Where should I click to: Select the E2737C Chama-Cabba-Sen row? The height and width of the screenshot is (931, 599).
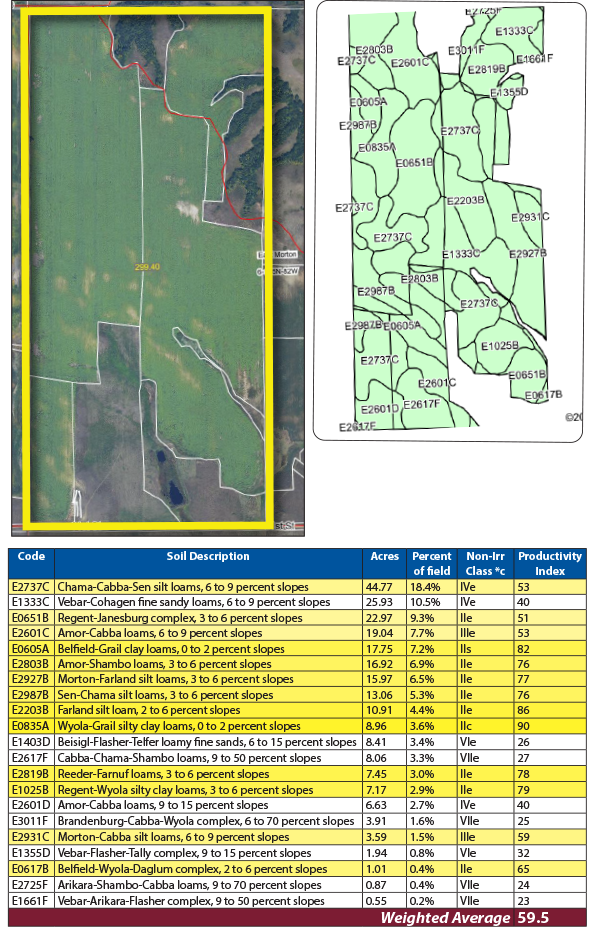pos(297,587)
